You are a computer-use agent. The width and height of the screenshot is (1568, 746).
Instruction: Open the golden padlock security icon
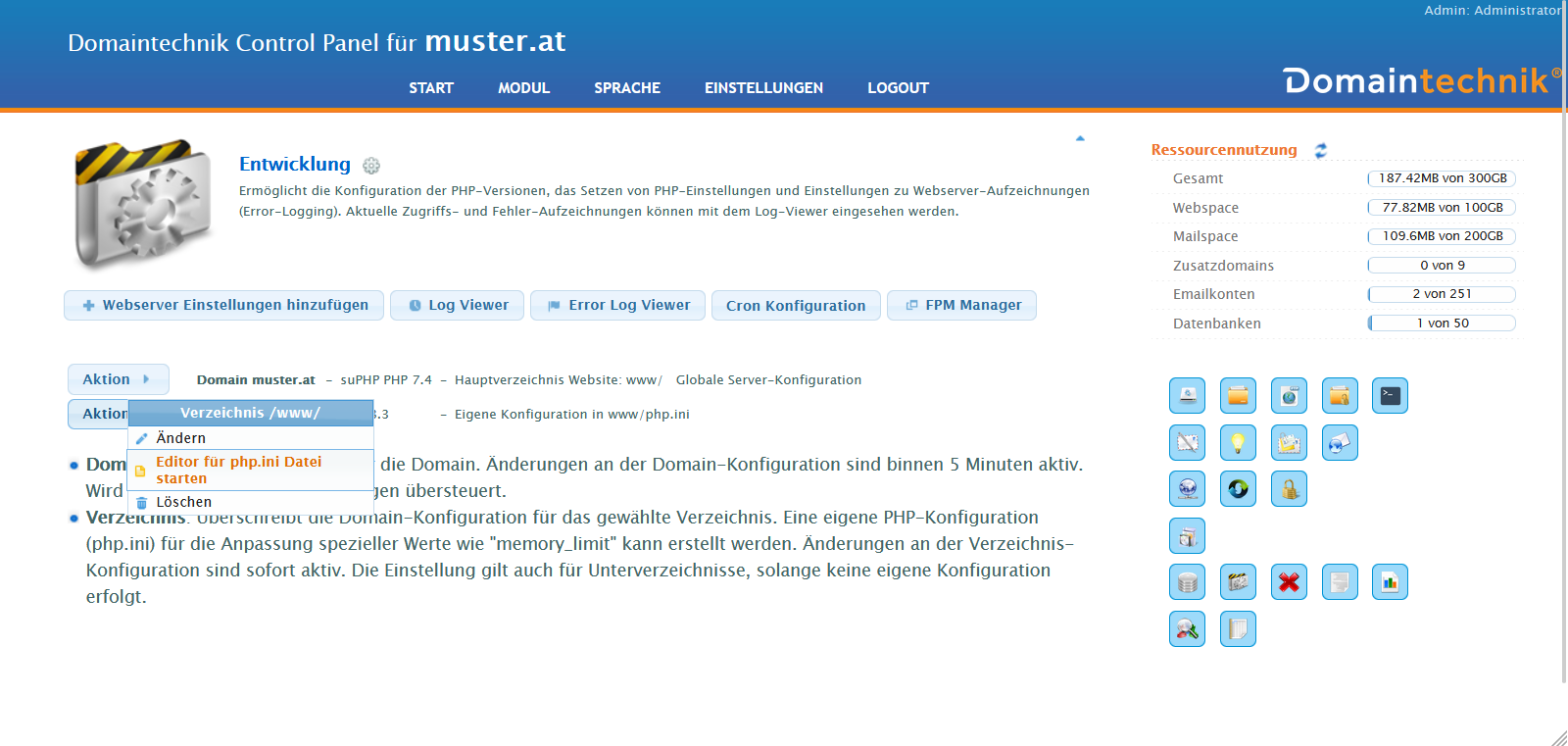[x=1289, y=489]
